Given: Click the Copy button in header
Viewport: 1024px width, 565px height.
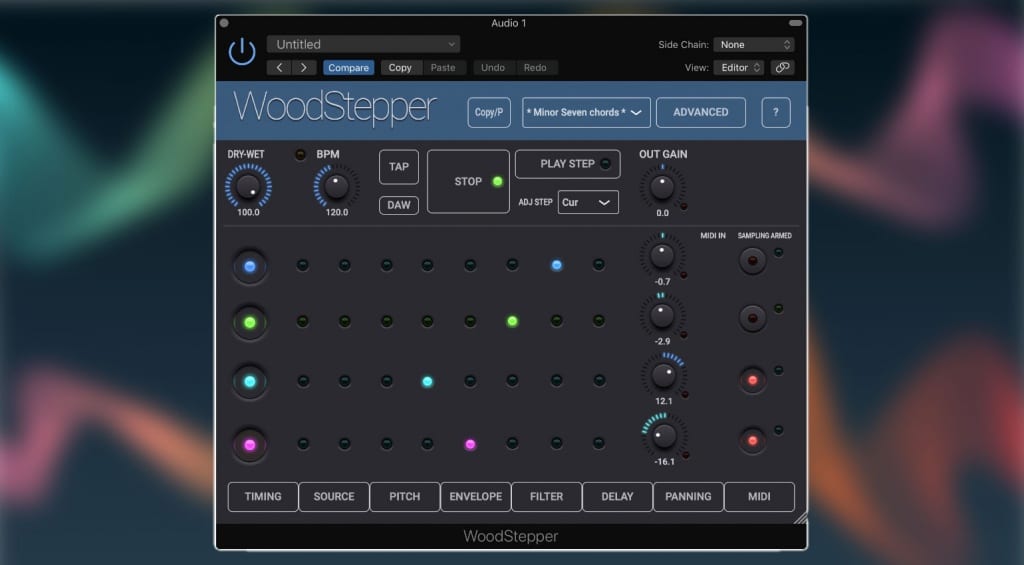Looking at the screenshot, I should (400, 67).
